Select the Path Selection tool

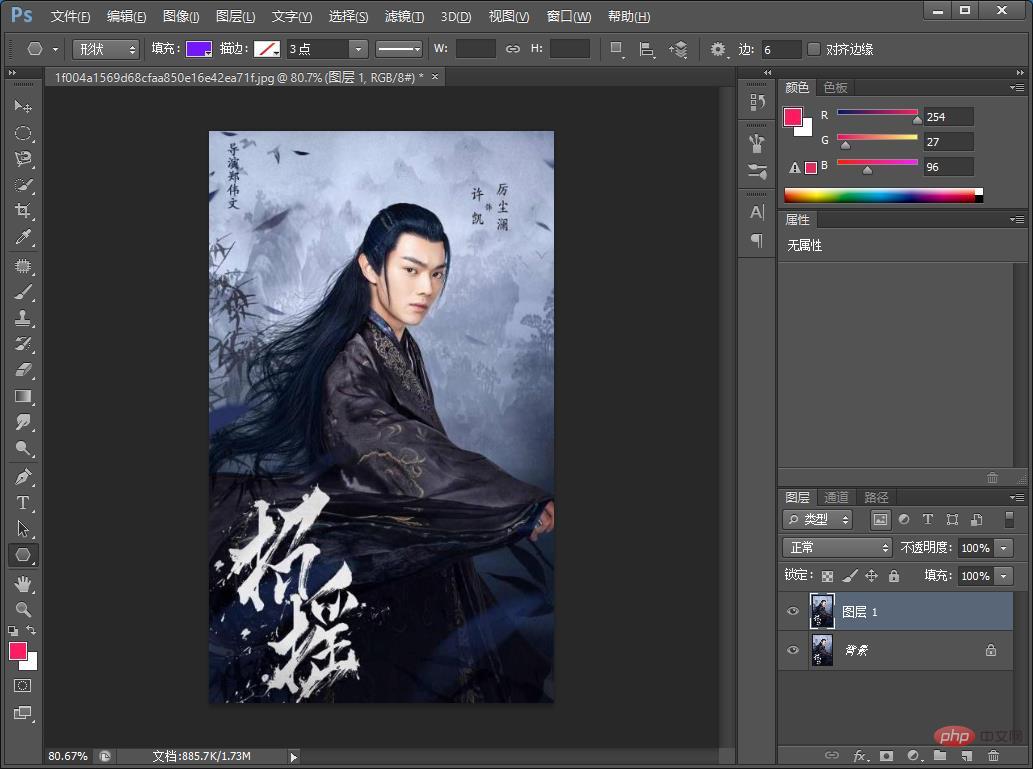click(22, 528)
